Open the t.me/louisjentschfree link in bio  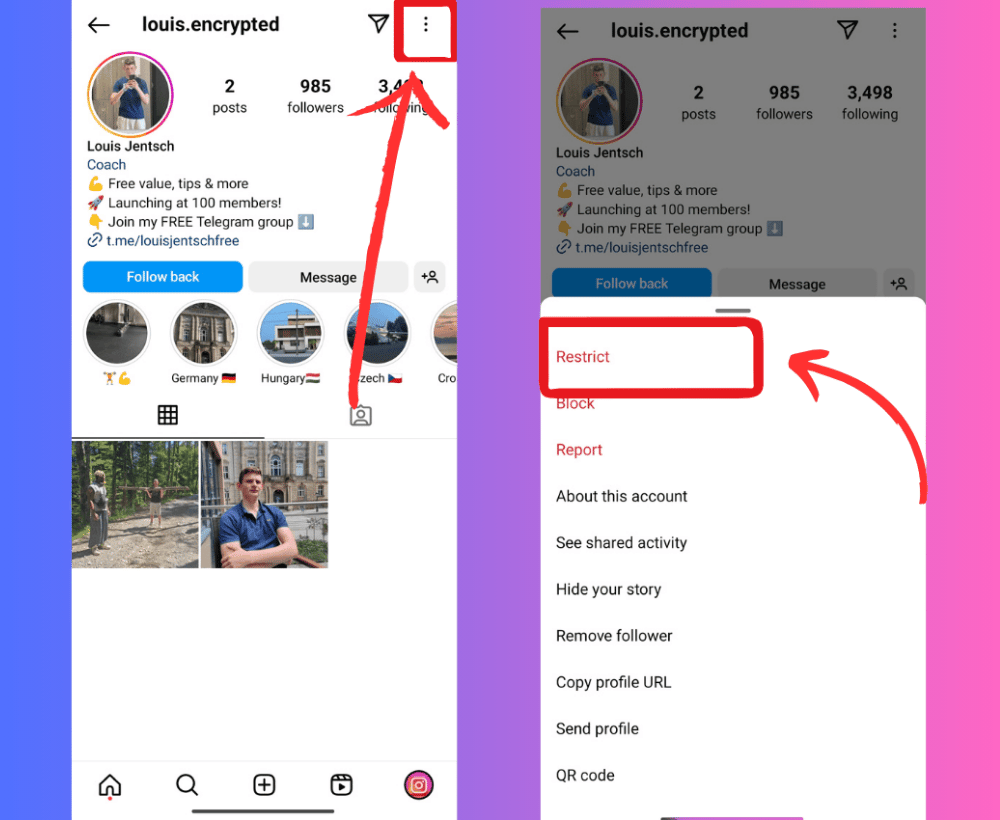tap(172, 241)
